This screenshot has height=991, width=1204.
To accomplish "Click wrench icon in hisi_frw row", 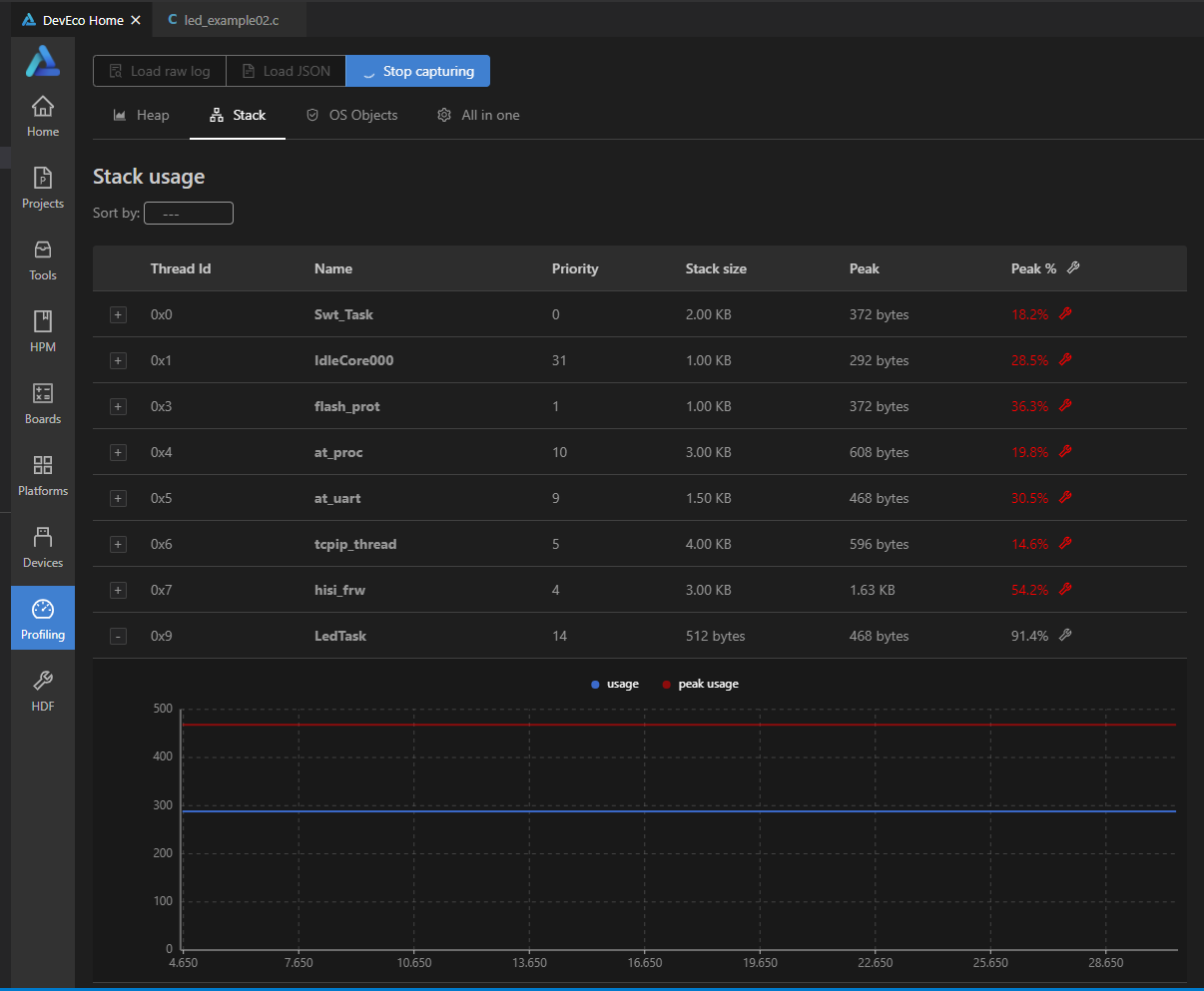I will (x=1065, y=590).
